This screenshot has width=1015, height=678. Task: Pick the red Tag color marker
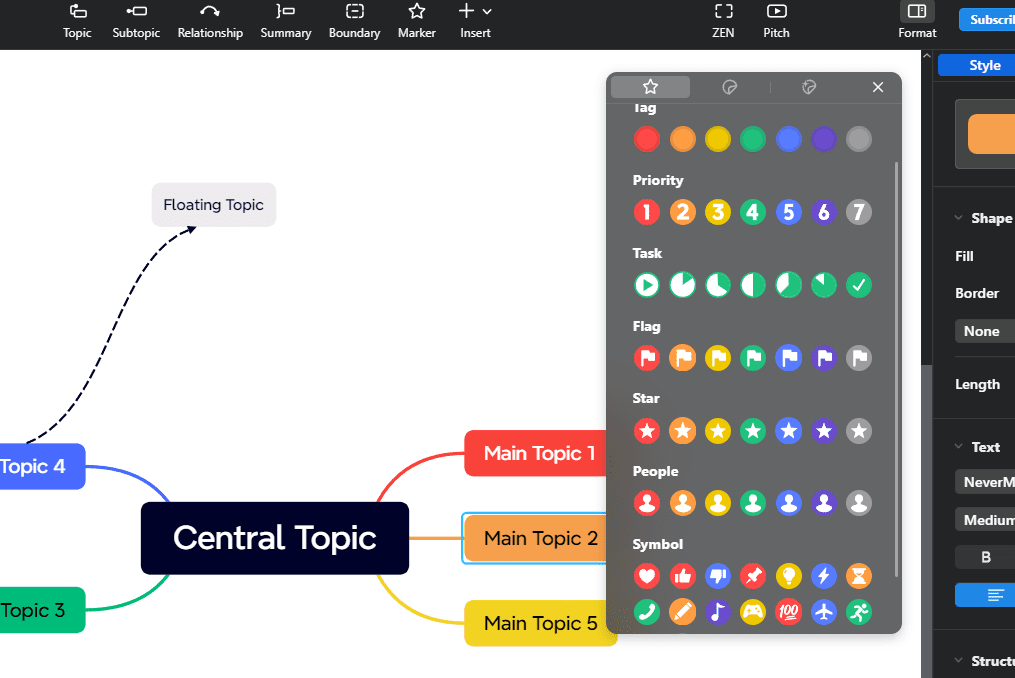[646, 139]
